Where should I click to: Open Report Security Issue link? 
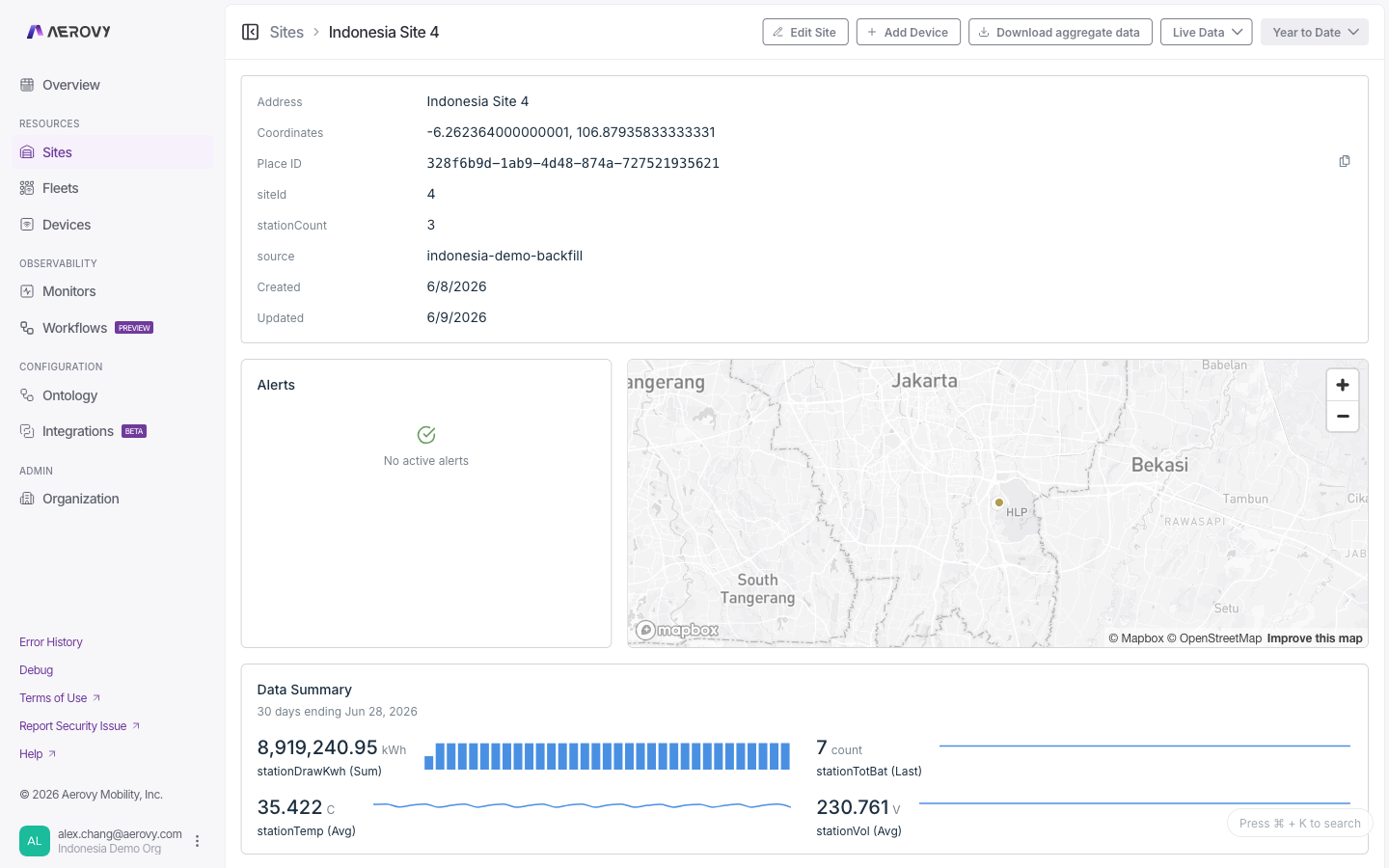(80, 726)
